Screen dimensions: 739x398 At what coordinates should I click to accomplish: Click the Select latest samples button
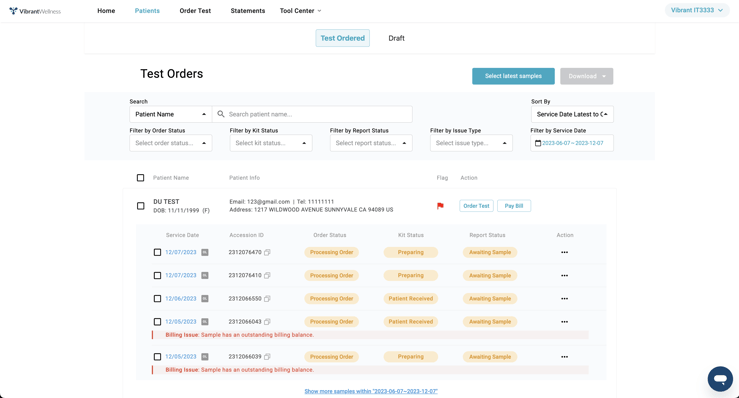pos(513,76)
